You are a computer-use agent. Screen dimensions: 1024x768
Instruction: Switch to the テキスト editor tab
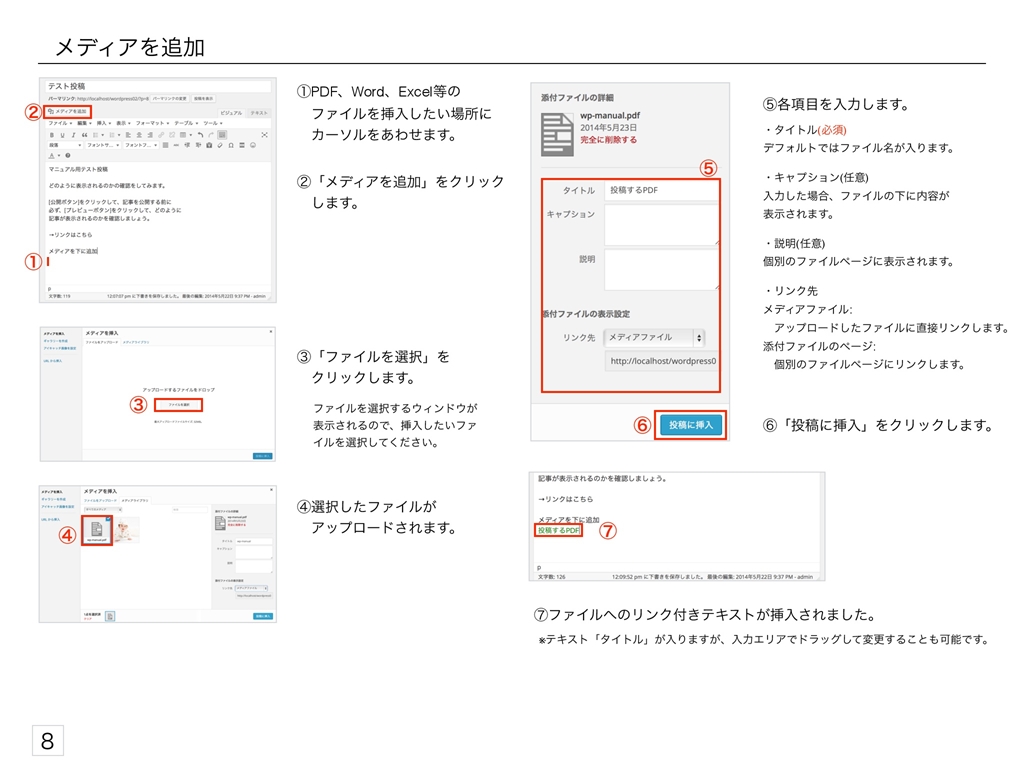click(259, 113)
